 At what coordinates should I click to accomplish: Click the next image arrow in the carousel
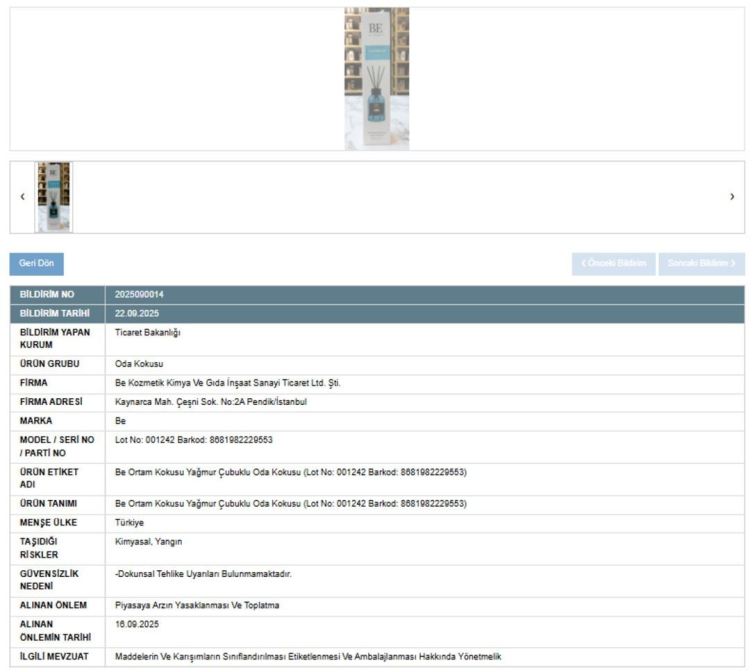tap(732, 197)
